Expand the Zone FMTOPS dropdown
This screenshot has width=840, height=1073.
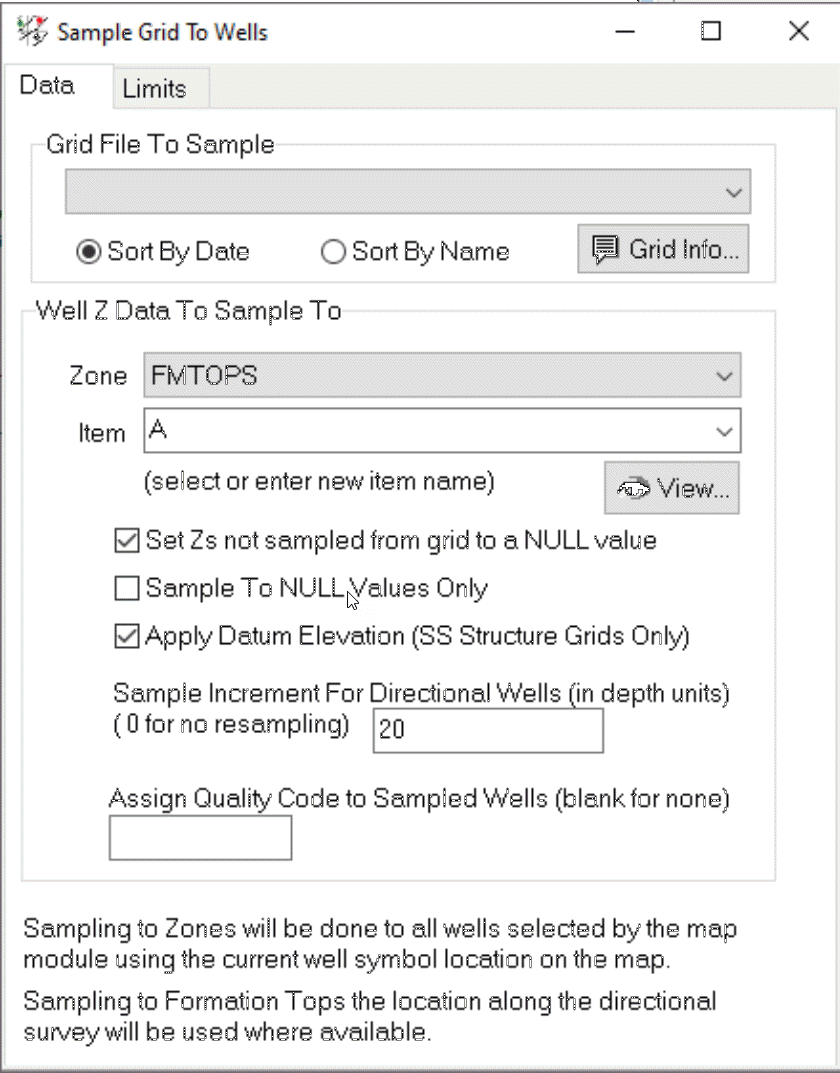point(724,377)
